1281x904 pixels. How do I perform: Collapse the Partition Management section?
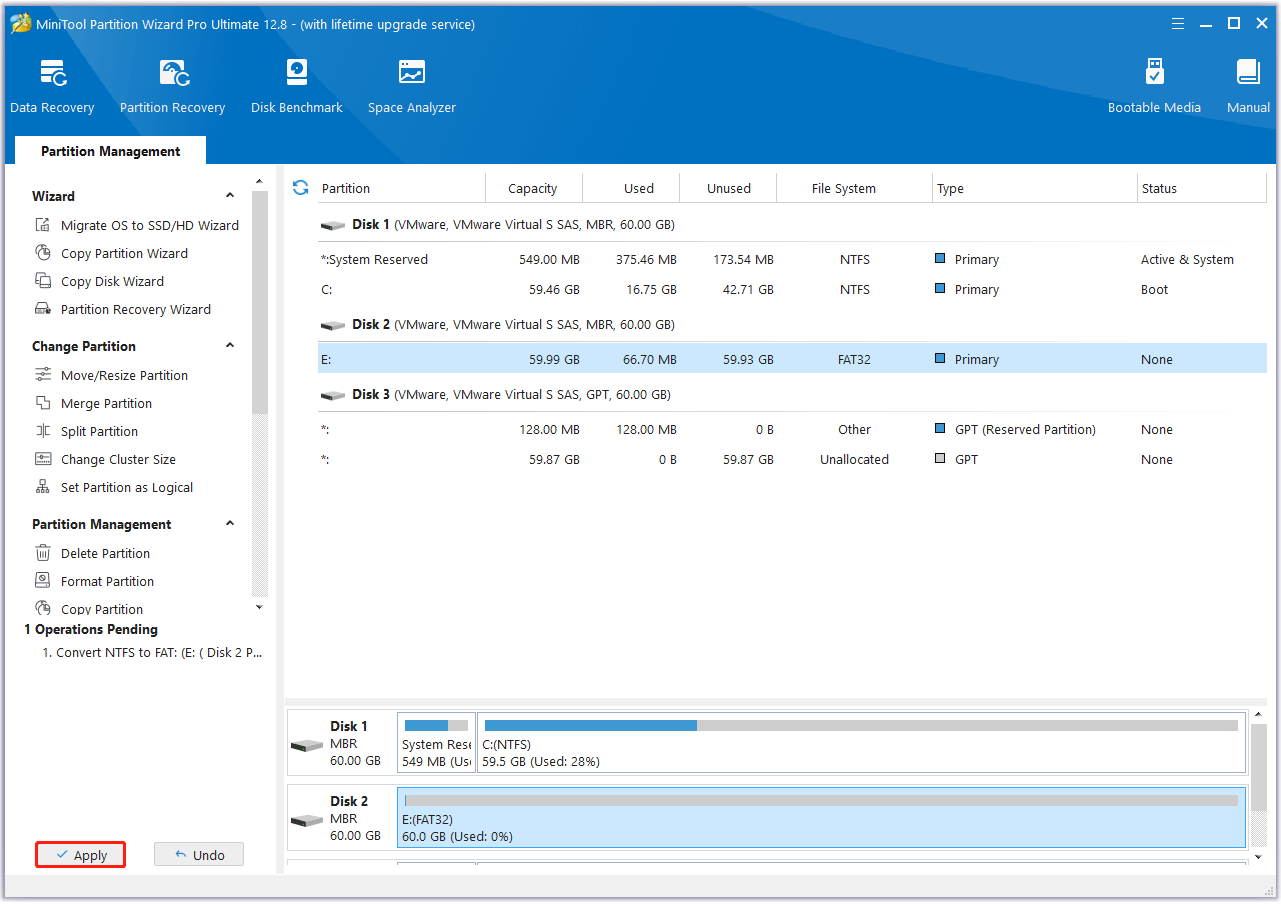click(230, 524)
